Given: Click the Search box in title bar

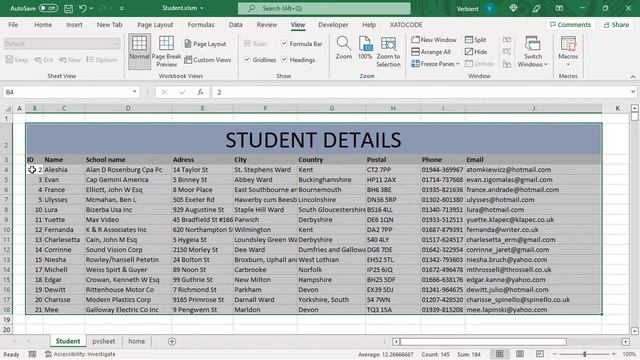Looking at the screenshot, I should tap(324, 8).
